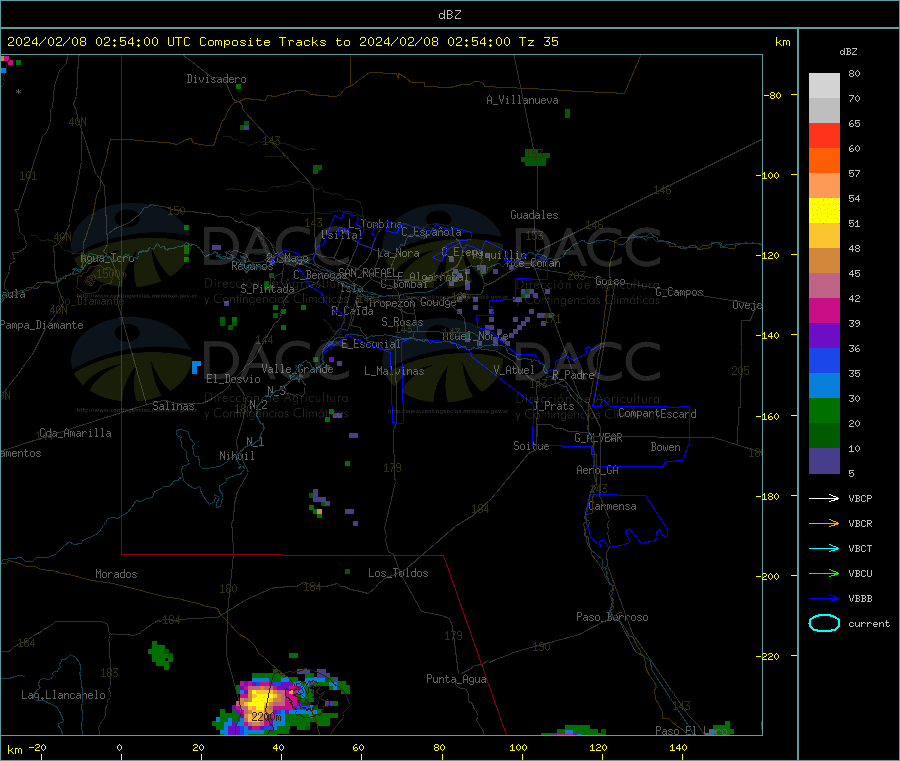Click the 'Soitue' place label

(531, 446)
